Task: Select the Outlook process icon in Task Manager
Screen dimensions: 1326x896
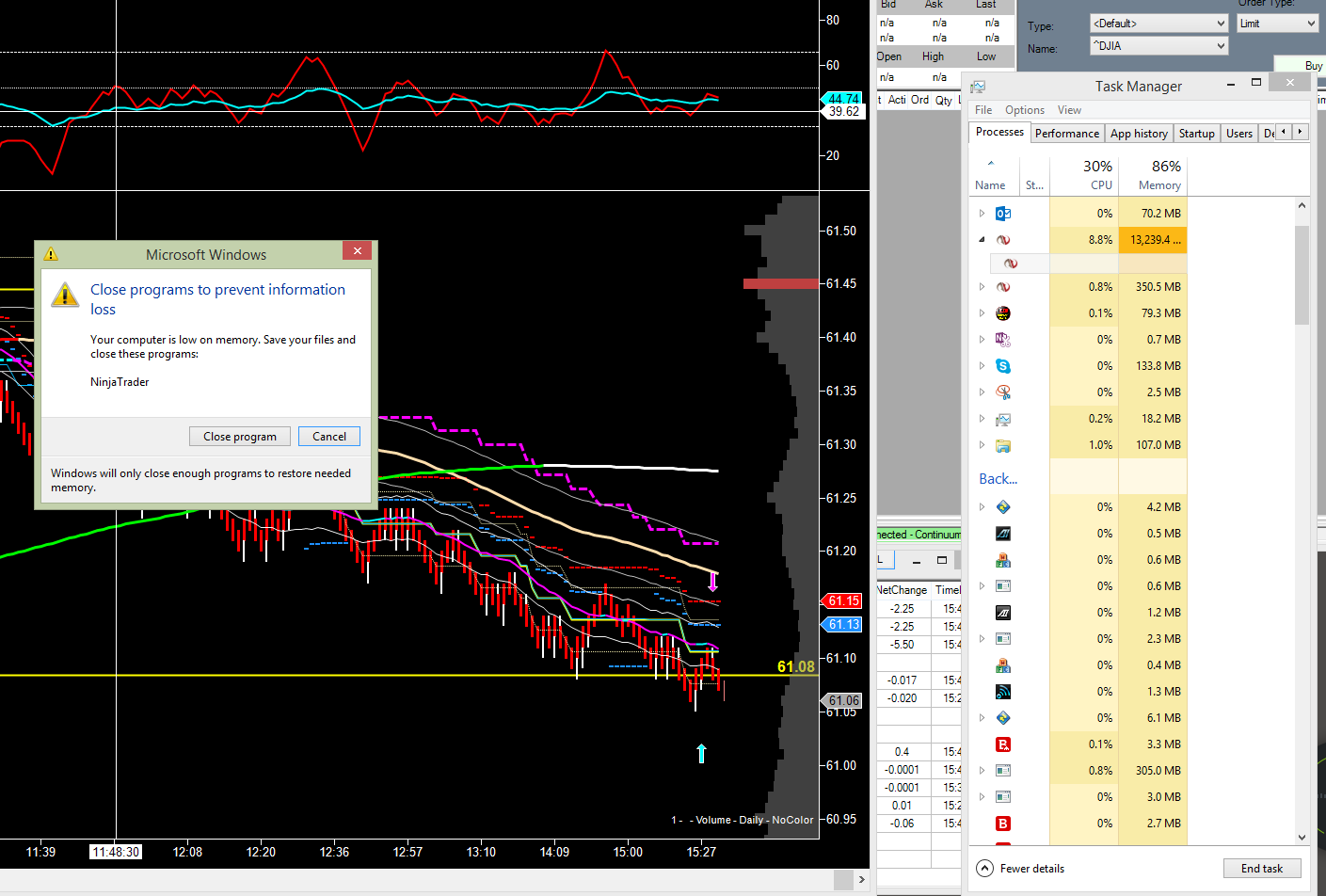Action: [x=1003, y=214]
